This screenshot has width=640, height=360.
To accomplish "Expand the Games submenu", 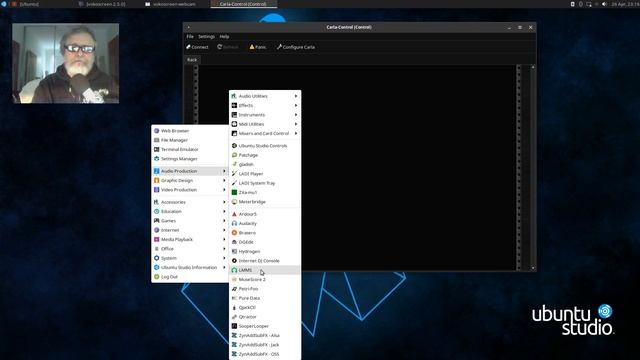I will pyautogui.click(x=190, y=221).
